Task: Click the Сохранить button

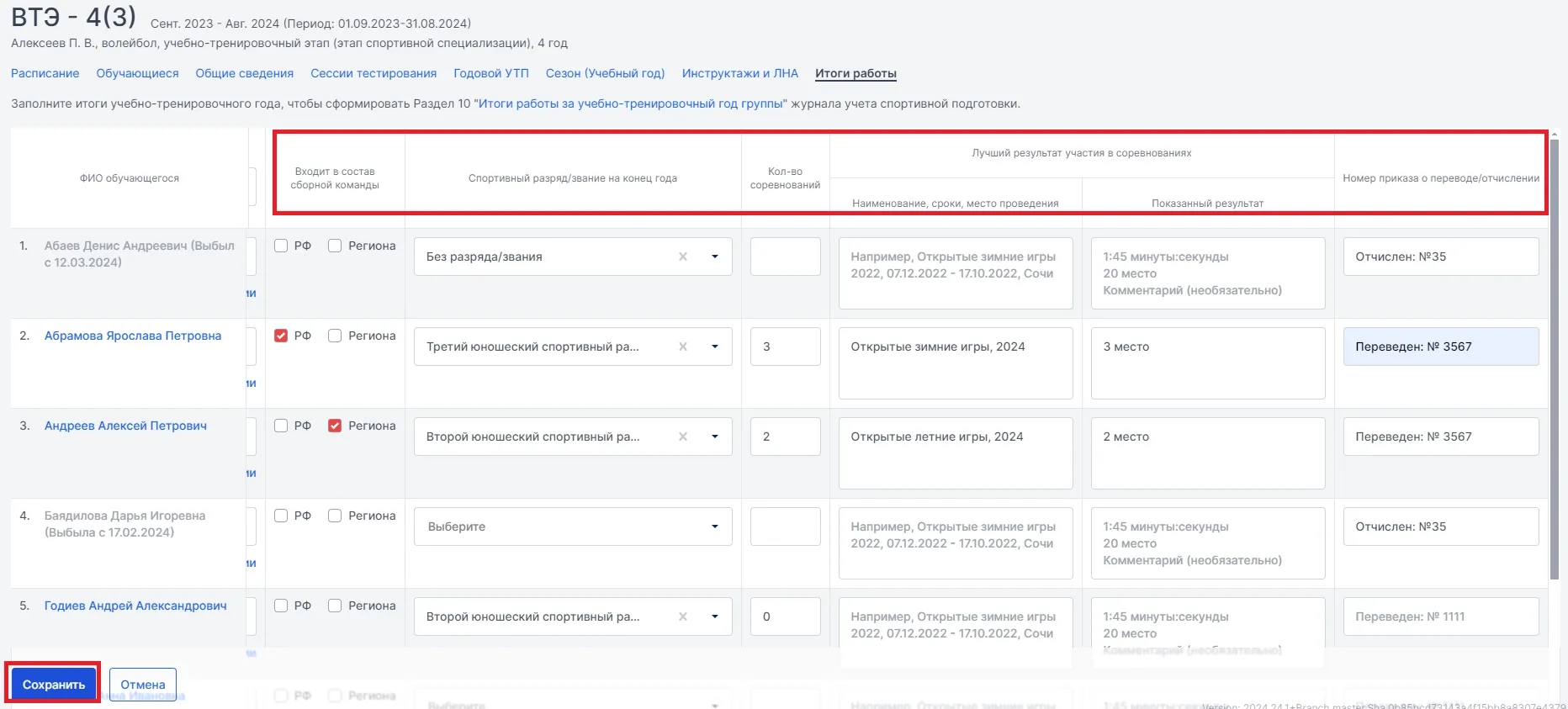Action: (54, 685)
